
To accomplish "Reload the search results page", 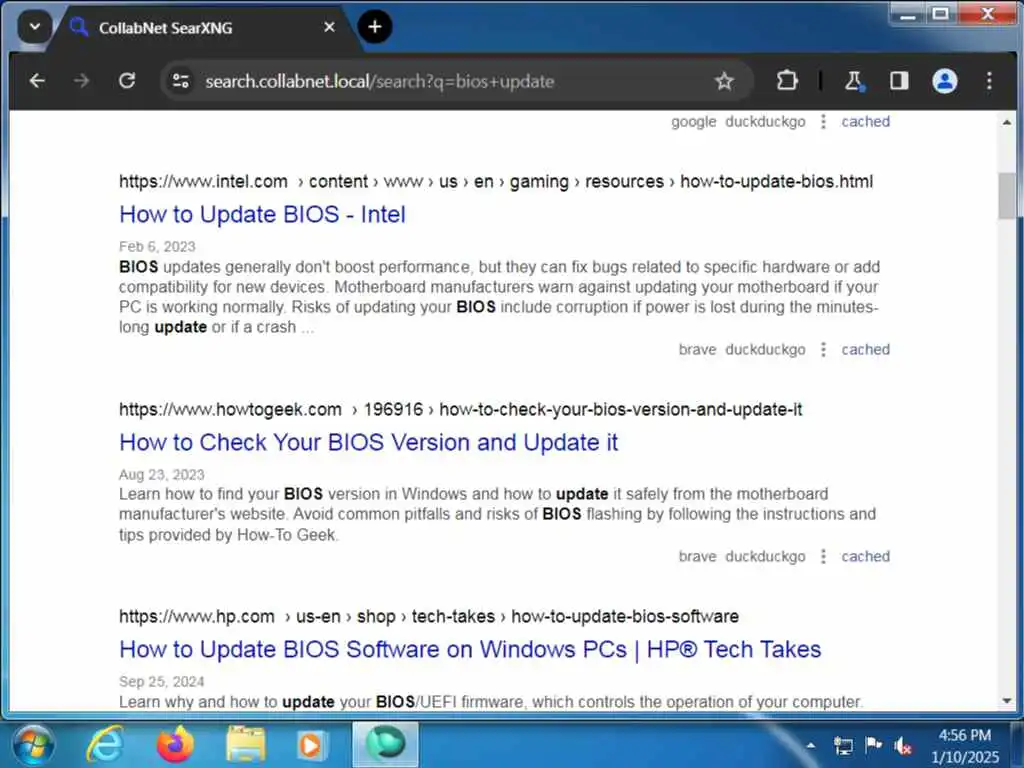I will pos(127,81).
